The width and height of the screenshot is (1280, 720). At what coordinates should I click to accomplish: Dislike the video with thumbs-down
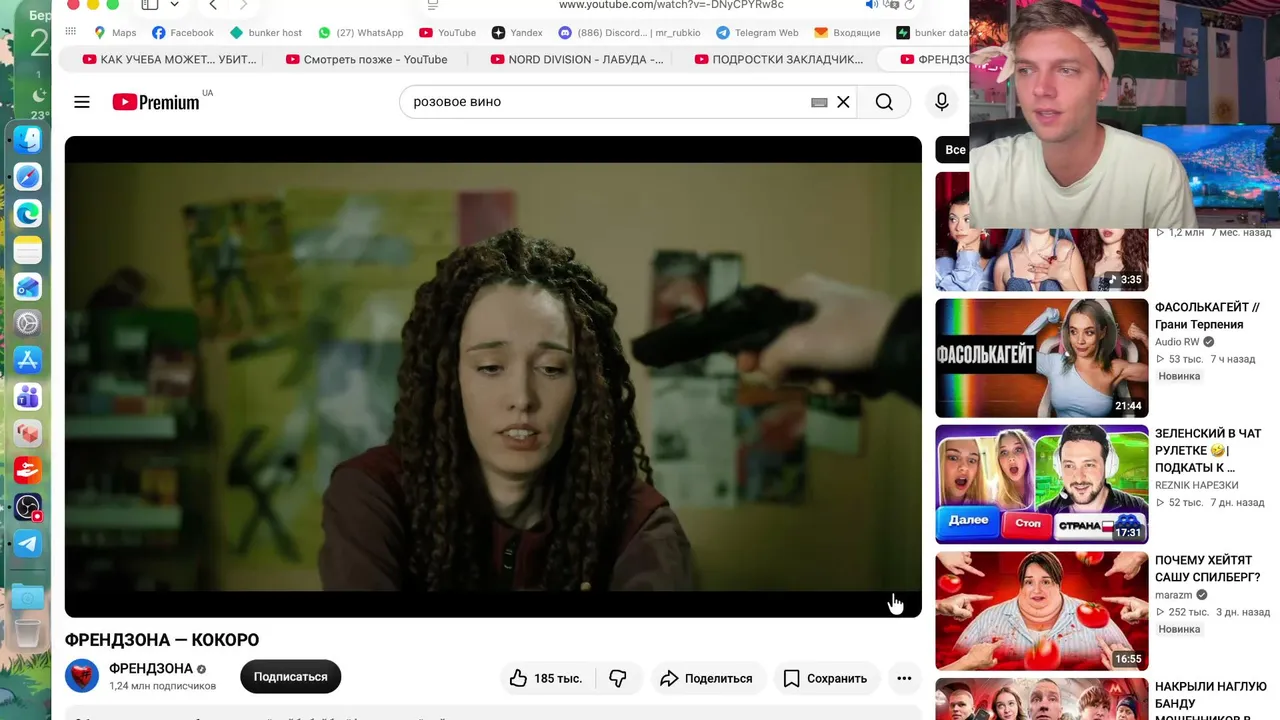[618, 678]
